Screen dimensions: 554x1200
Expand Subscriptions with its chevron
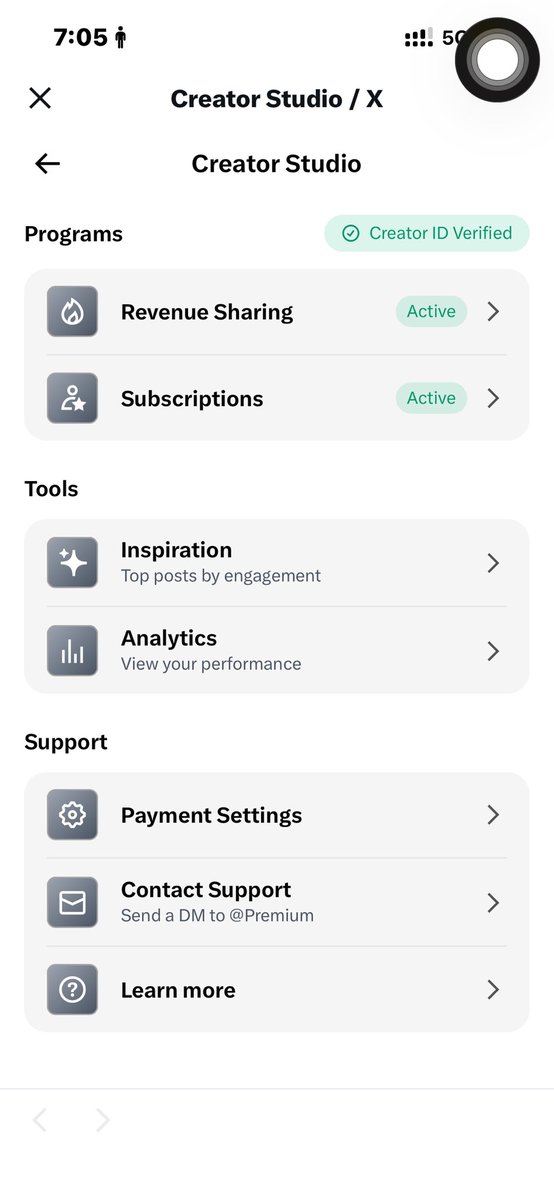tap(493, 398)
